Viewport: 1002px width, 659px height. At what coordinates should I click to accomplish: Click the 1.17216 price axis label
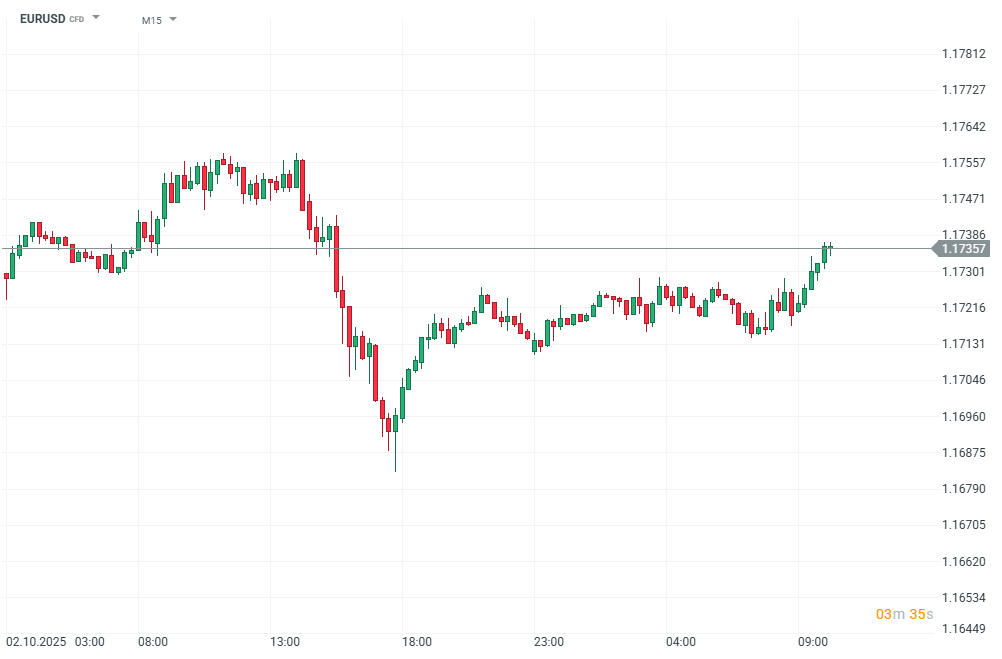tap(964, 308)
